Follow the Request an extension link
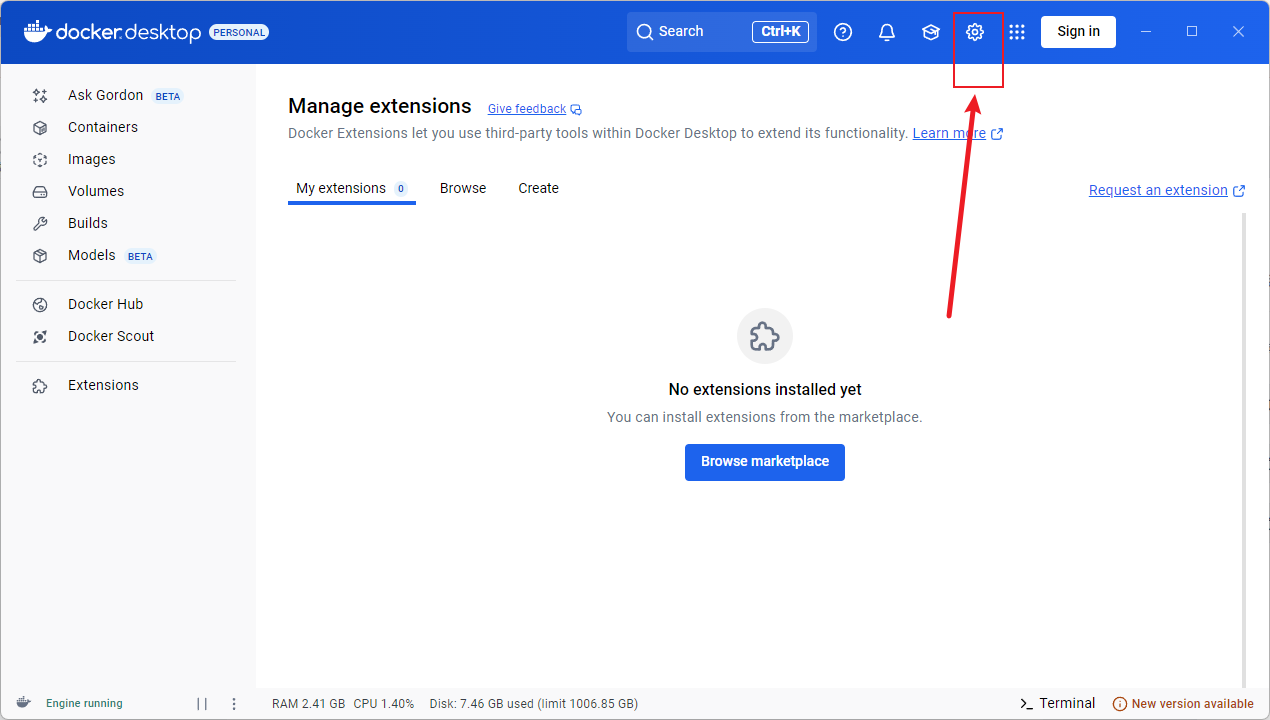Image resolution: width=1270 pixels, height=720 pixels. (x=1158, y=191)
